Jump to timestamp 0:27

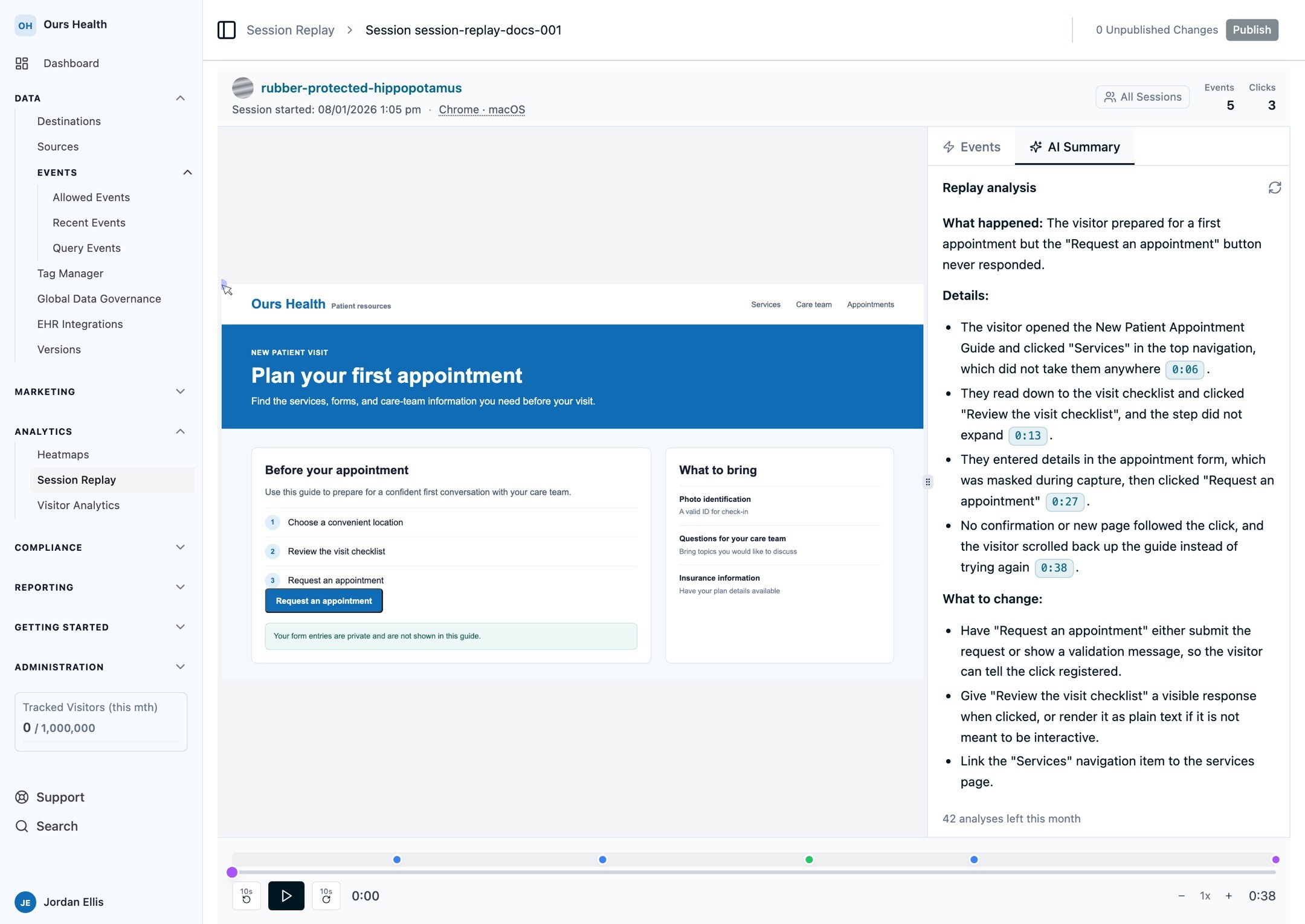[1065, 502]
